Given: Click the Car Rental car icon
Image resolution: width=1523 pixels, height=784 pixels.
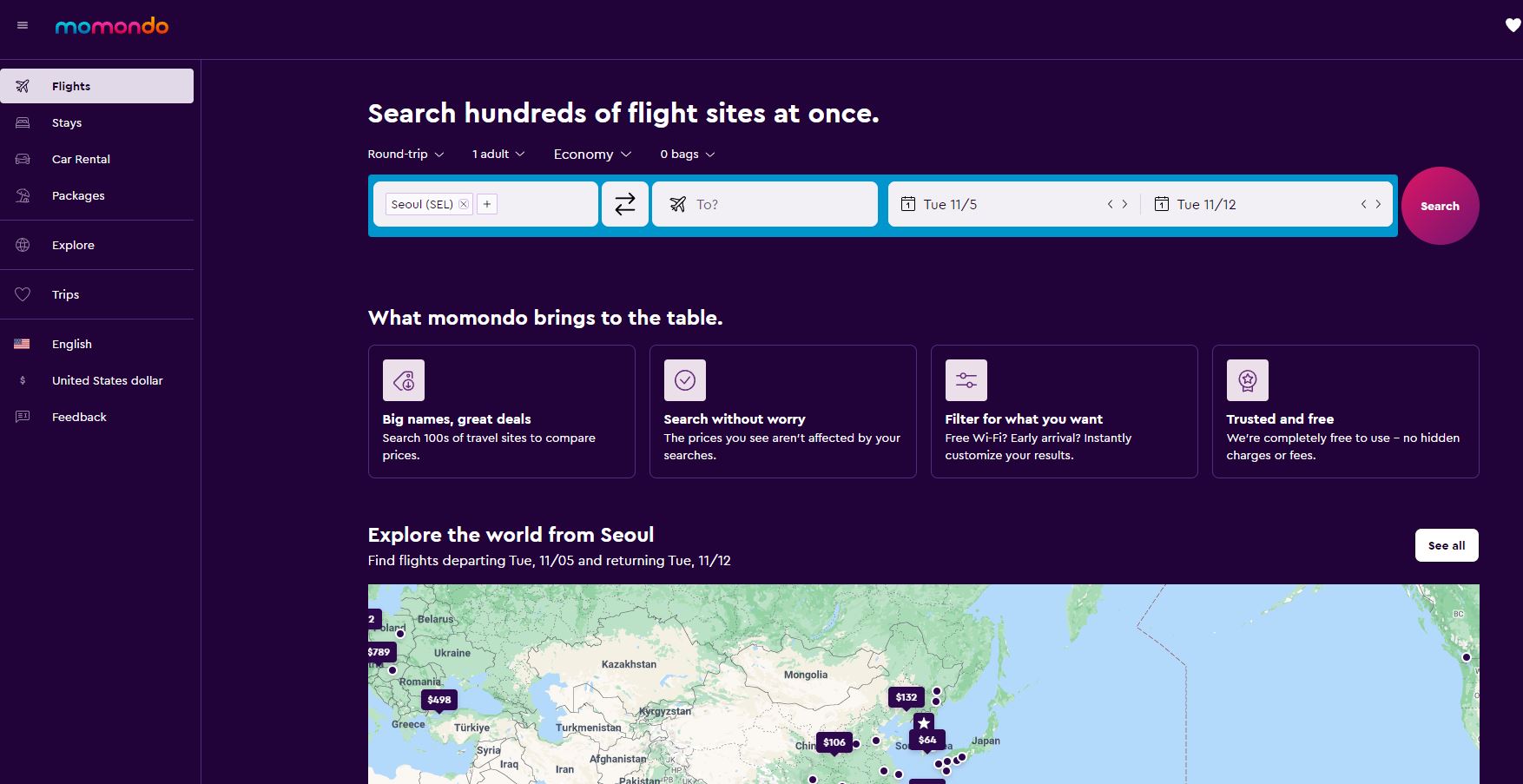Looking at the screenshot, I should click(23, 159).
